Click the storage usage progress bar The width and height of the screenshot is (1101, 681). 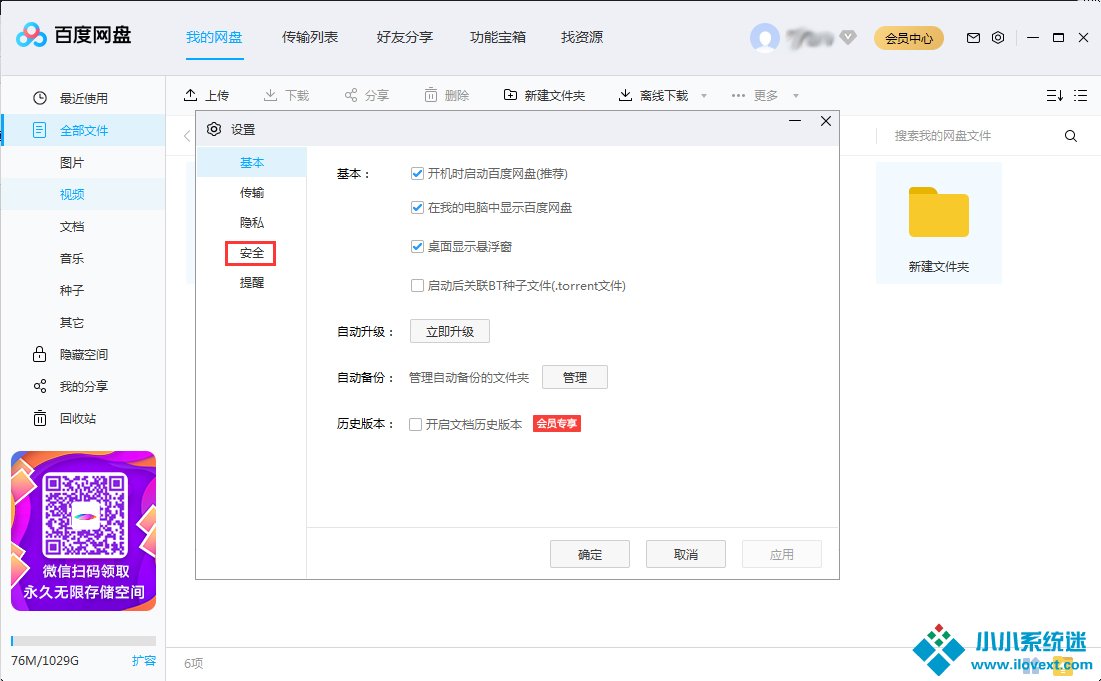(84, 640)
